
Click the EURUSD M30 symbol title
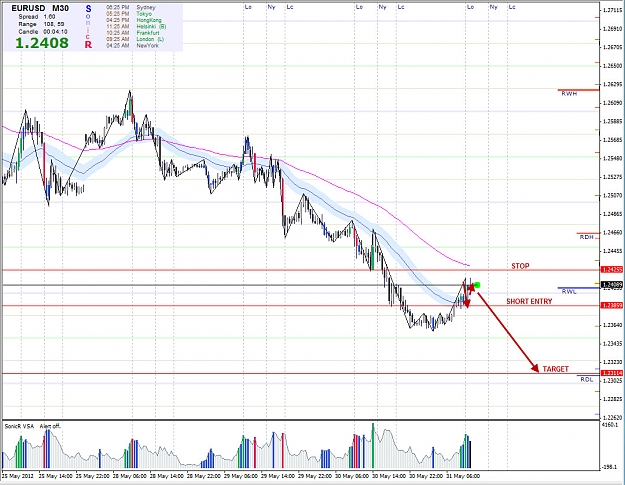coord(40,8)
